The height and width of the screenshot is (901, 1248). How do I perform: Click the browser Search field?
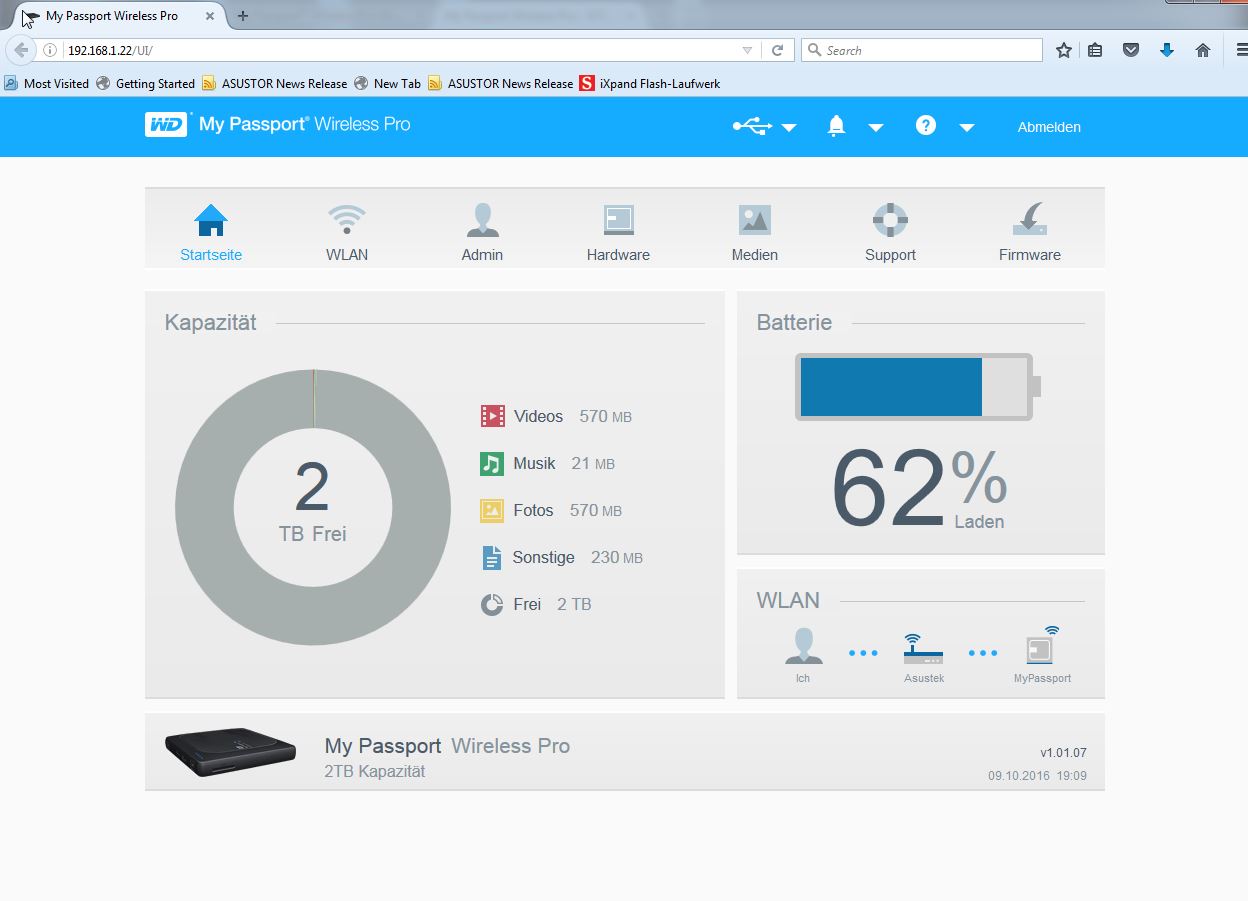coord(922,50)
